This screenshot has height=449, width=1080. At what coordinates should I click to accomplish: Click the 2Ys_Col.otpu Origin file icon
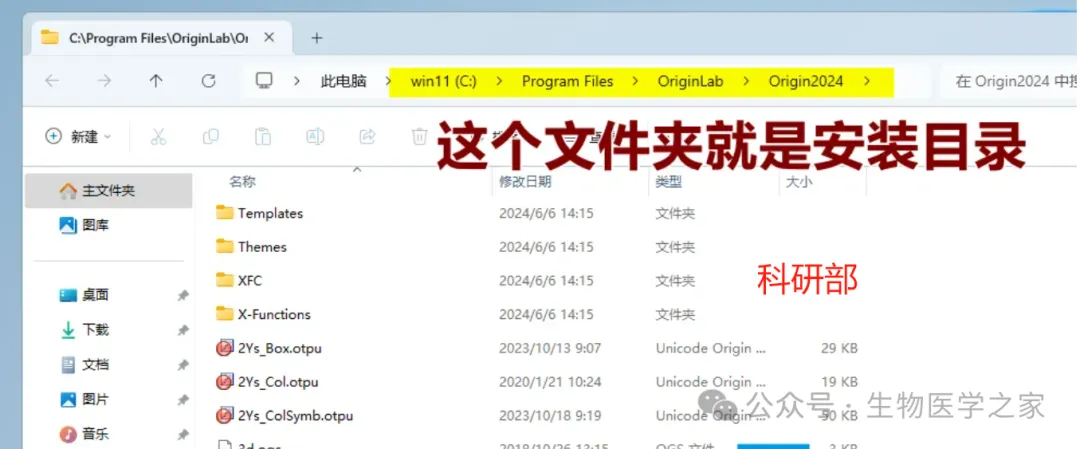coord(224,382)
